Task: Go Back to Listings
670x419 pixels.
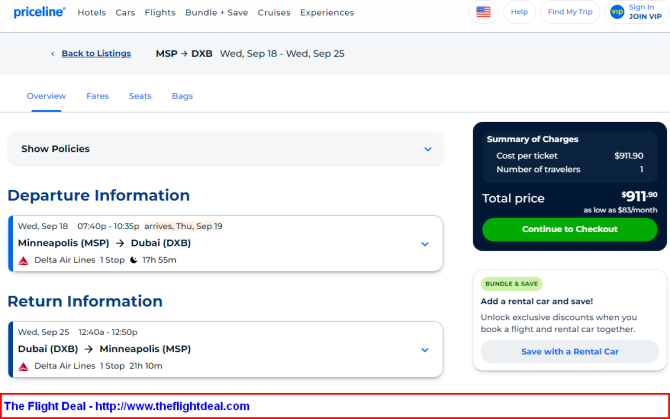Action: (x=96, y=53)
